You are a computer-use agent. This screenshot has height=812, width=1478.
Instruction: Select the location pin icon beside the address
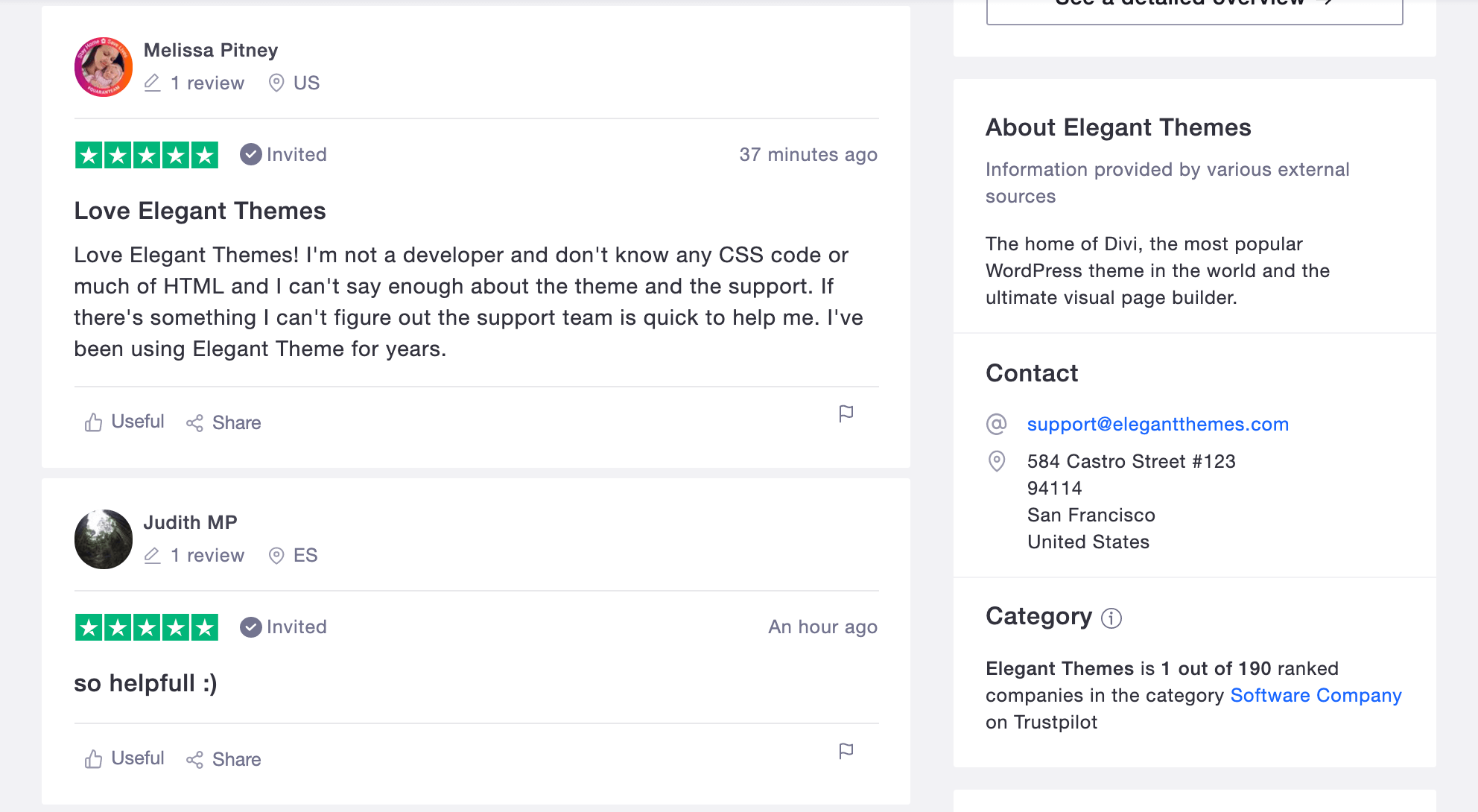(996, 461)
